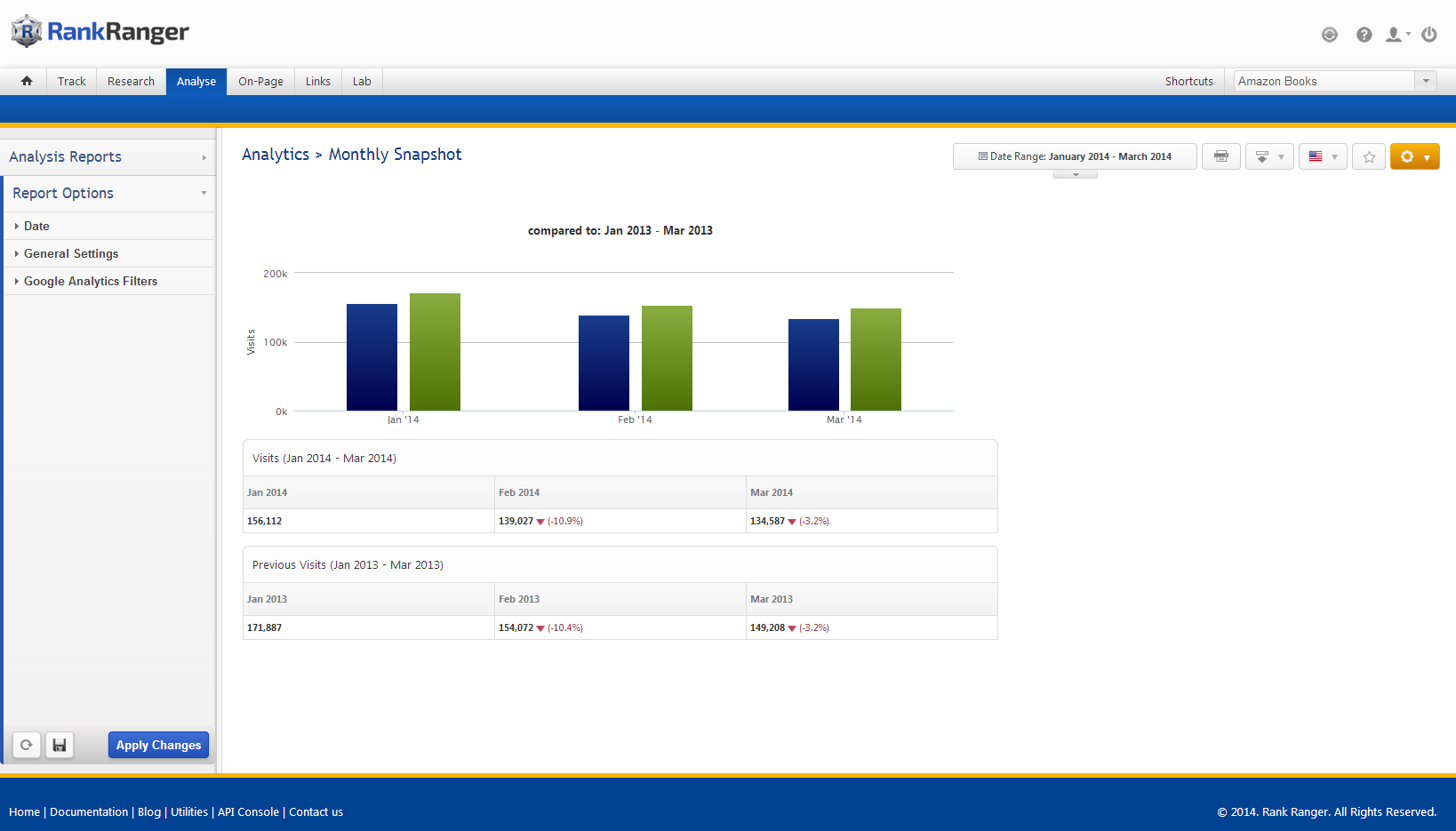Open the orange gear settings dropdown
Image resolution: width=1456 pixels, height=831 pixels.
tap(1414, 156)
